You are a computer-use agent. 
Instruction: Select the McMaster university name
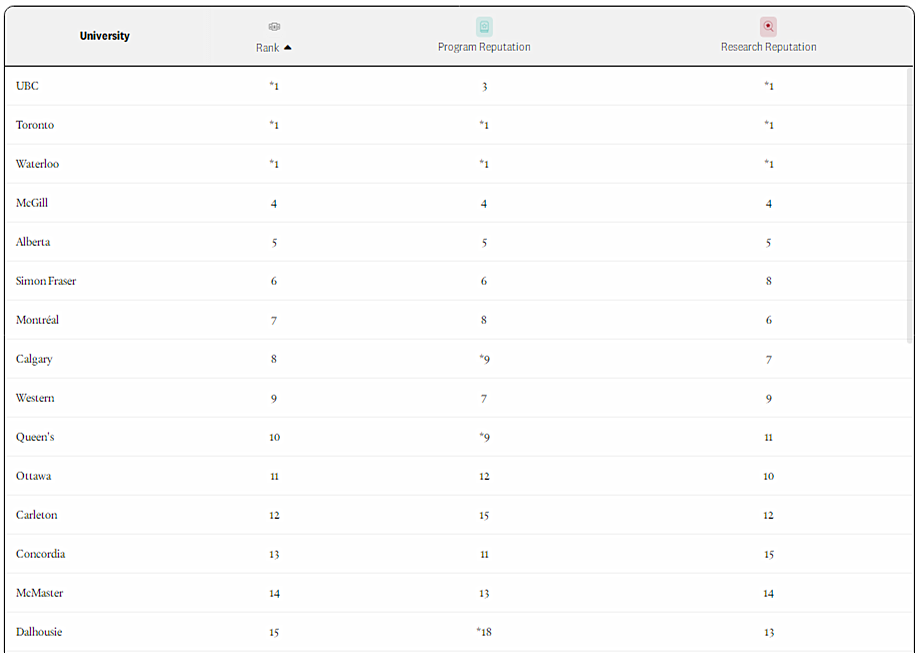39,593
